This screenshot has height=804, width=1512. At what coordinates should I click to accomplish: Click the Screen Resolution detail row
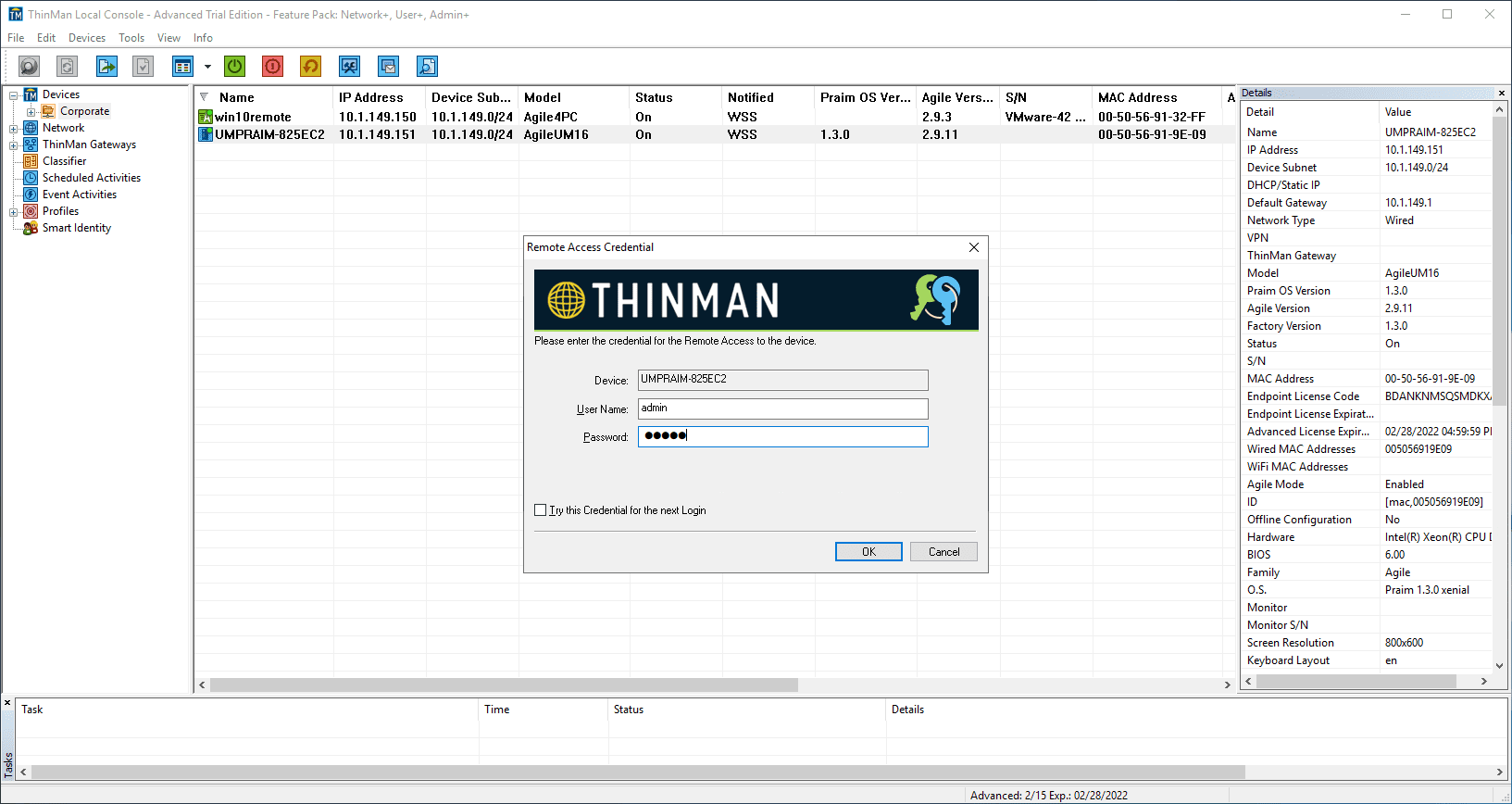[x=1367, y=643]
